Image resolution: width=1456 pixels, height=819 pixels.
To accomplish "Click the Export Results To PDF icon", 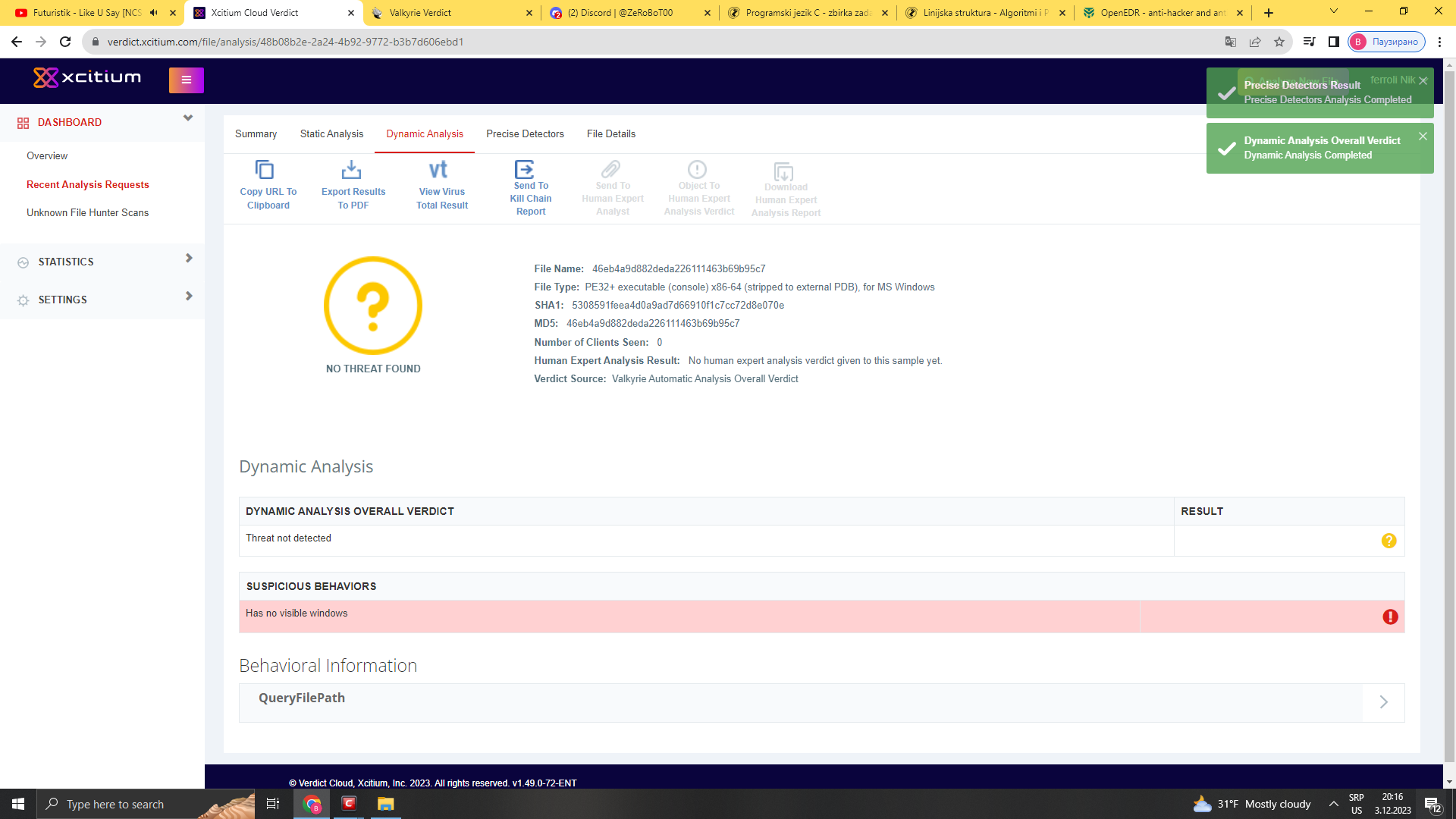I will click(x=351, y=170).
